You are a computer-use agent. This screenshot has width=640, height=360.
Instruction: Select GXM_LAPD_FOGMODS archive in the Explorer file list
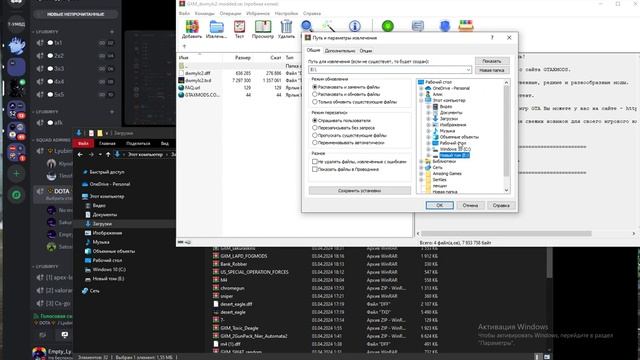coord(244,256)
